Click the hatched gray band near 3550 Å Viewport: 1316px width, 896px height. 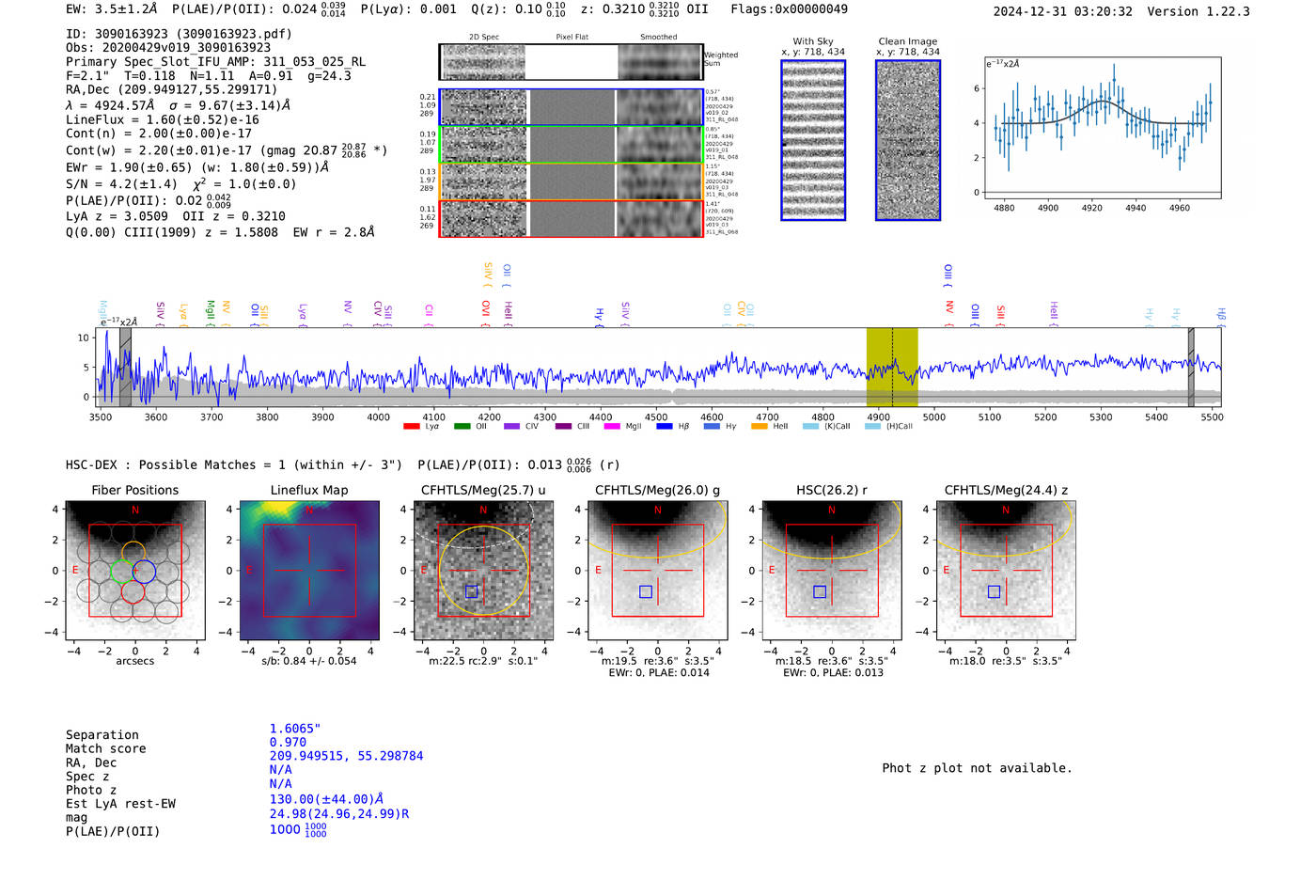pyautogui.click(x=125, y=367)
